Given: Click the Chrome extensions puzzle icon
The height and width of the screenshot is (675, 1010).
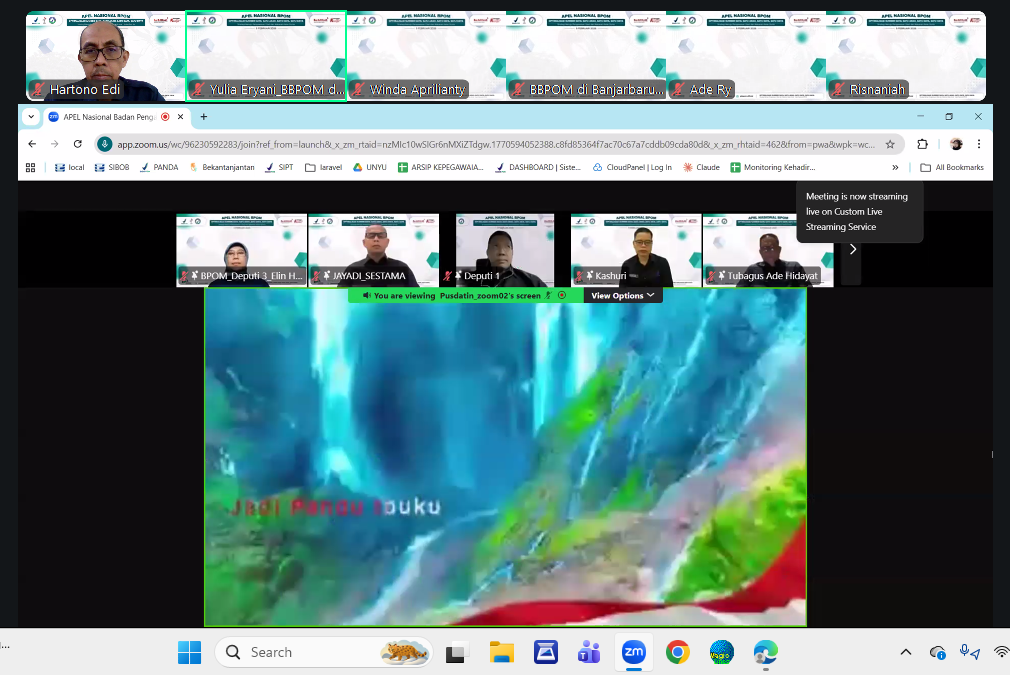Looking at the screenshot, I should click(922, 144).
